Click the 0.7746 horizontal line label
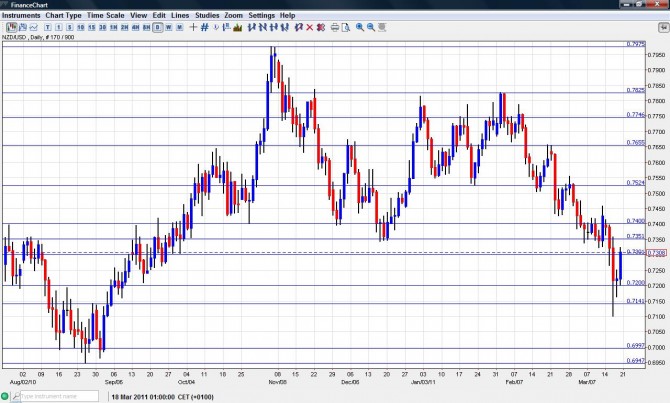The height and width of the screenshot is (403, 670). click(x=636, y=115)
